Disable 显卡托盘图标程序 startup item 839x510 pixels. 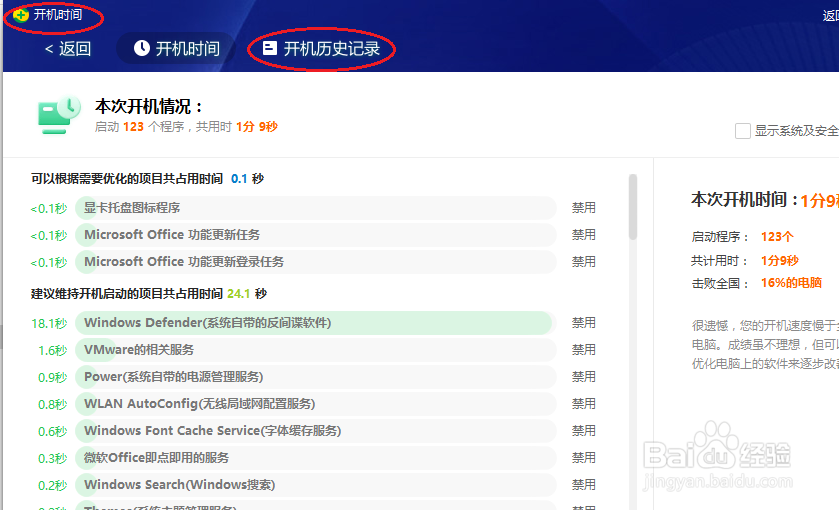click(x=583, y=208)
